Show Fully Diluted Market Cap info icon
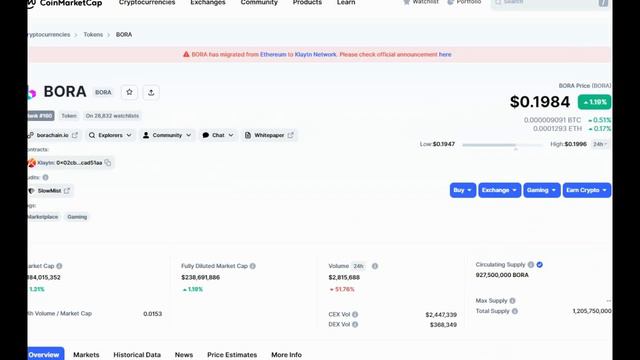 click(x=253, y=266)
